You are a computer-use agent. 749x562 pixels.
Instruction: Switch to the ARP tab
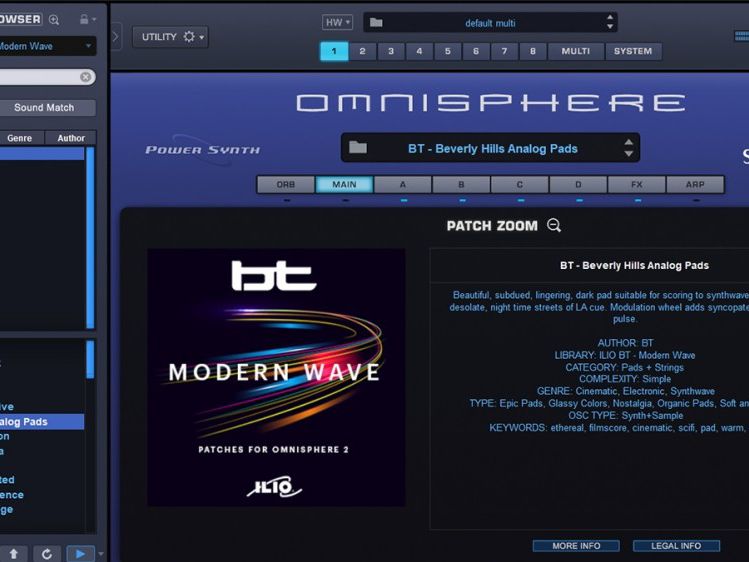695,184
